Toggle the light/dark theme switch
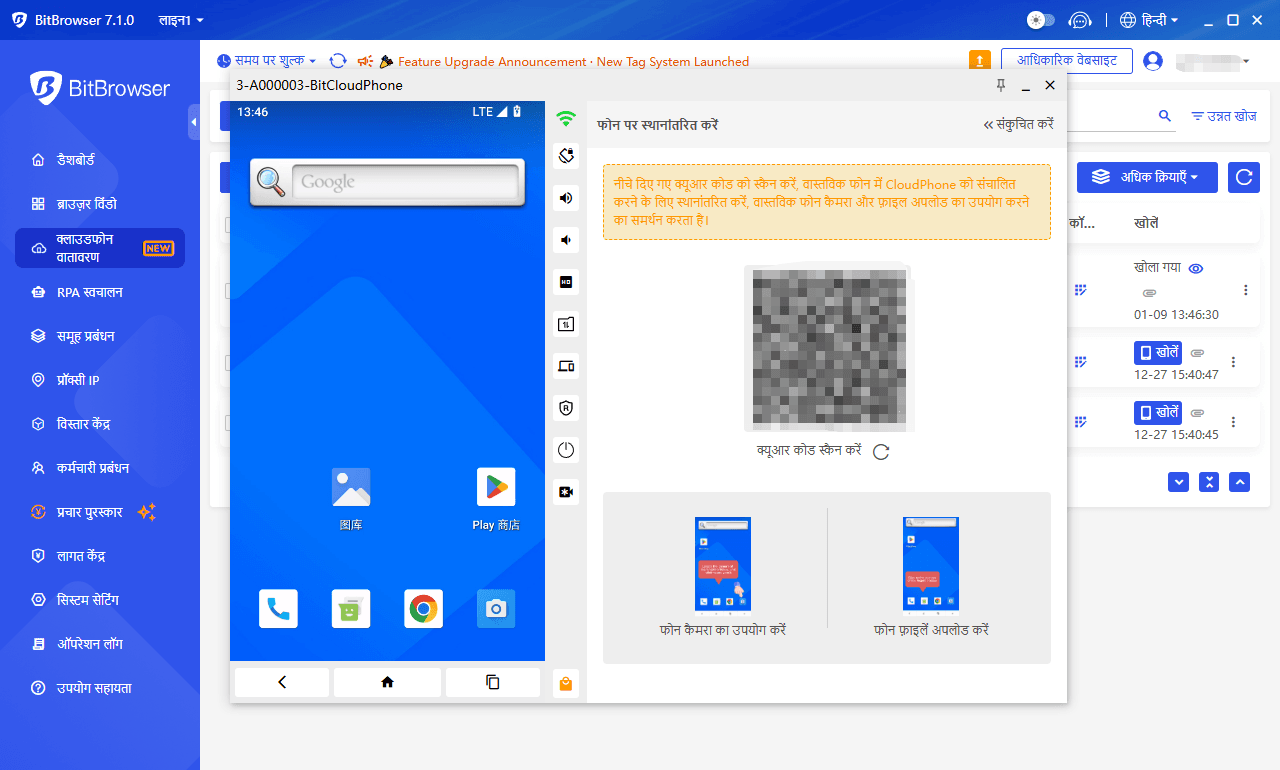Screen dimensions: 1280x770 1040,20
